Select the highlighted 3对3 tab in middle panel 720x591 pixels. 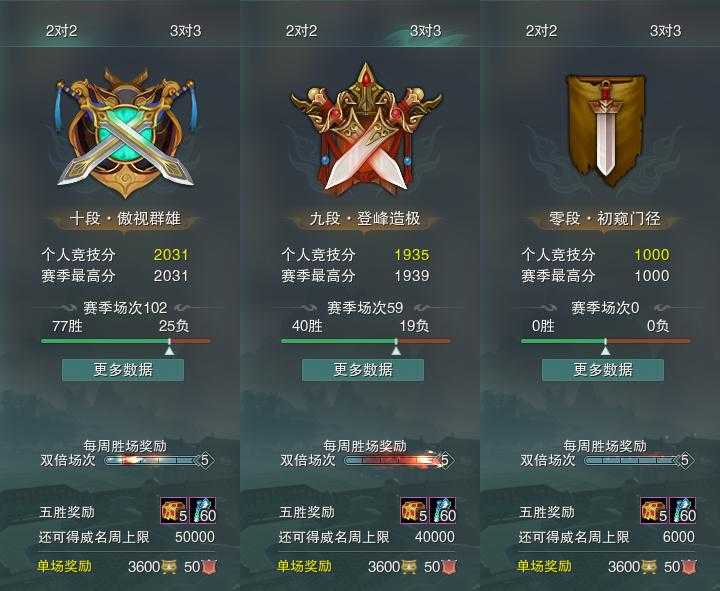(x=426, y=31)
